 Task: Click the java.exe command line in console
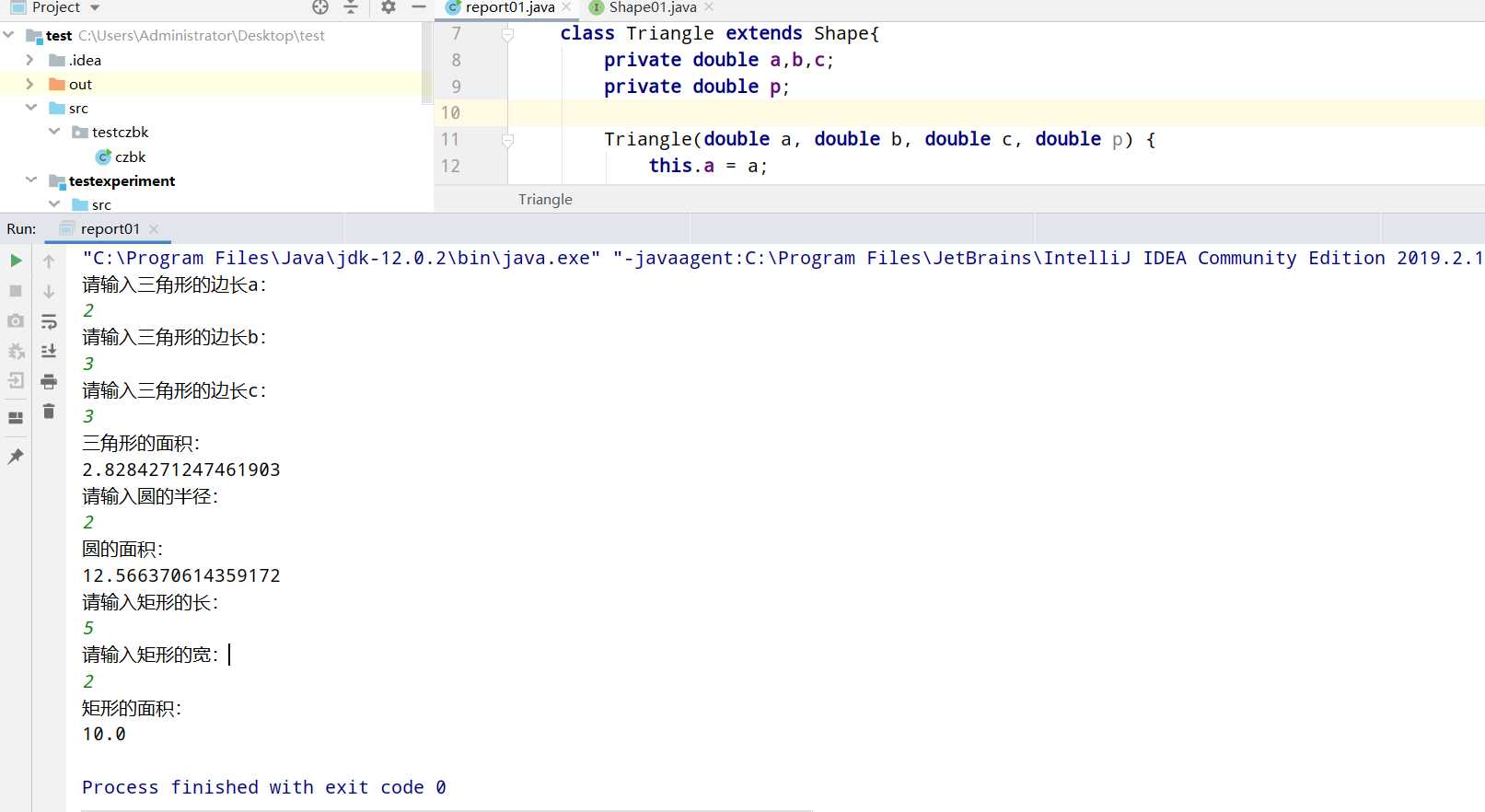coord(783,258)
